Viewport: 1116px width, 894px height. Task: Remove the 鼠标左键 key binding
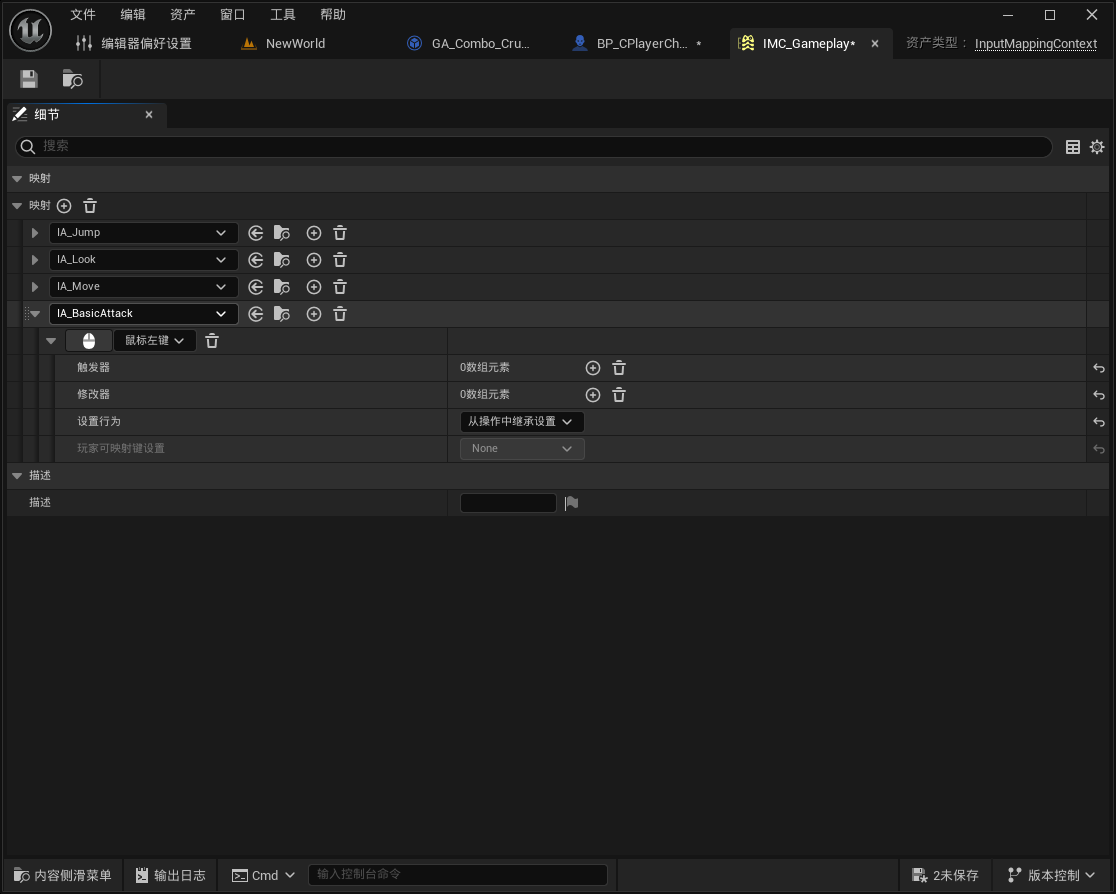tap(211, 340)
